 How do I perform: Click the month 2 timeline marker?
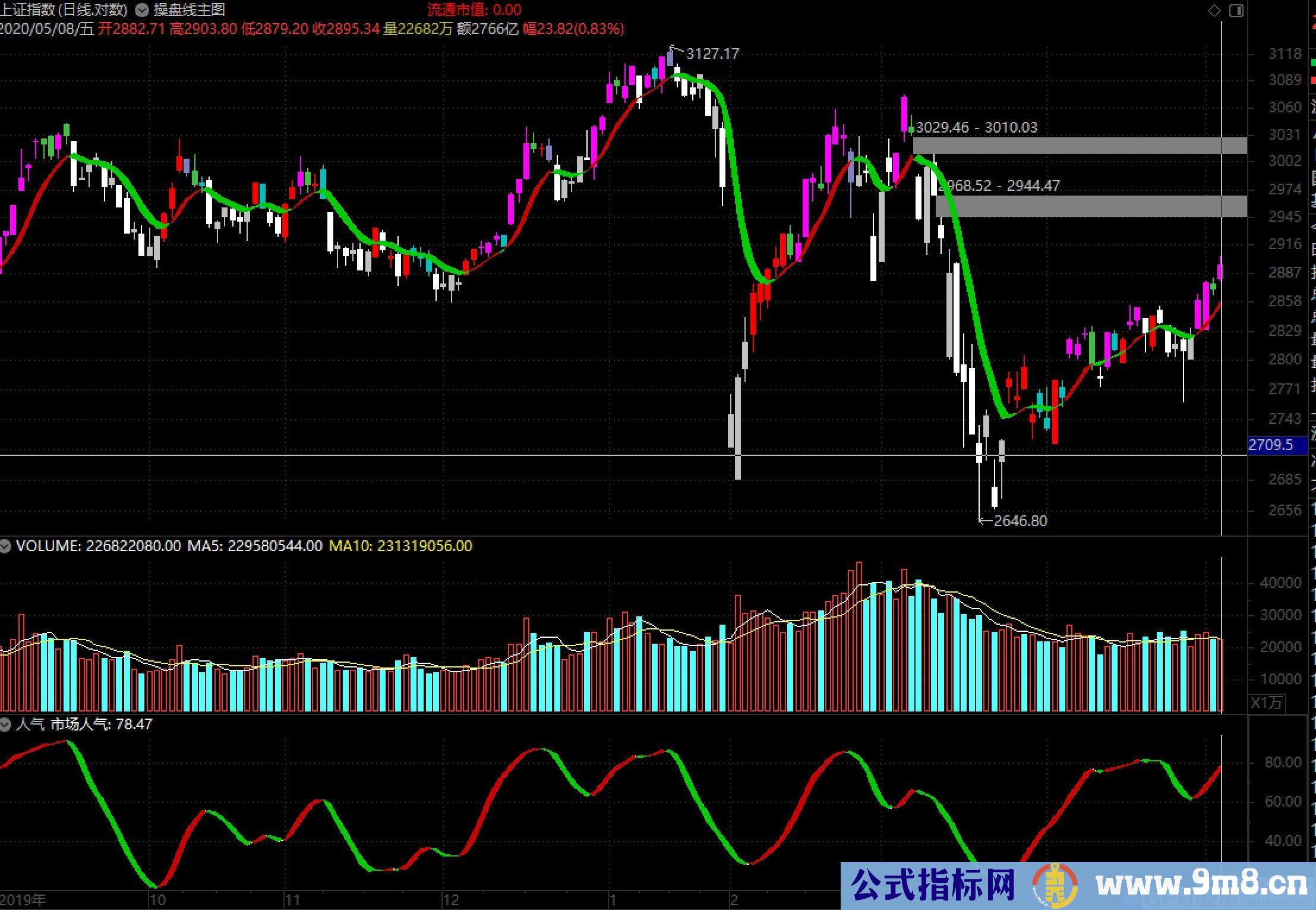click(x=734, y=900)
